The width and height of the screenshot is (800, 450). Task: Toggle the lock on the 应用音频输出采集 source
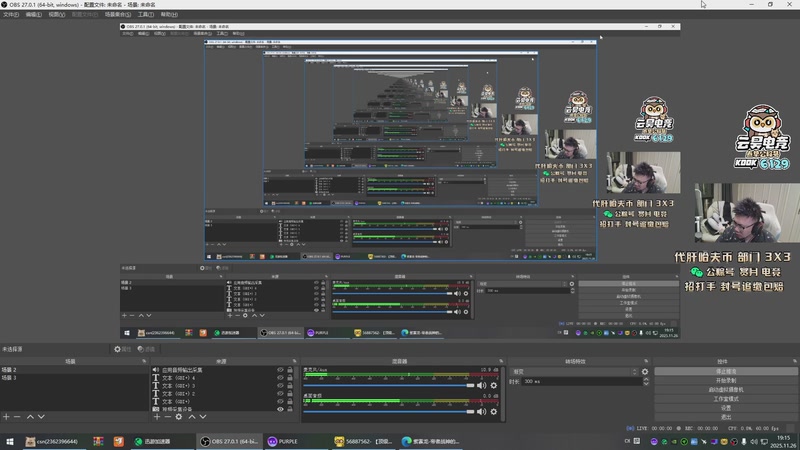click(x=290, y=370)
